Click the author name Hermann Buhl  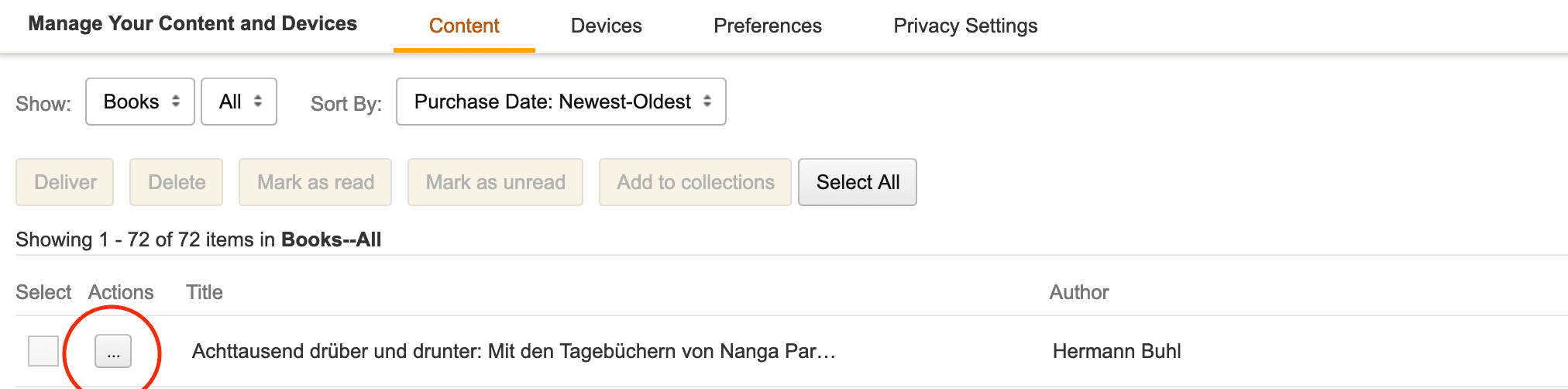click(1116, 352)
